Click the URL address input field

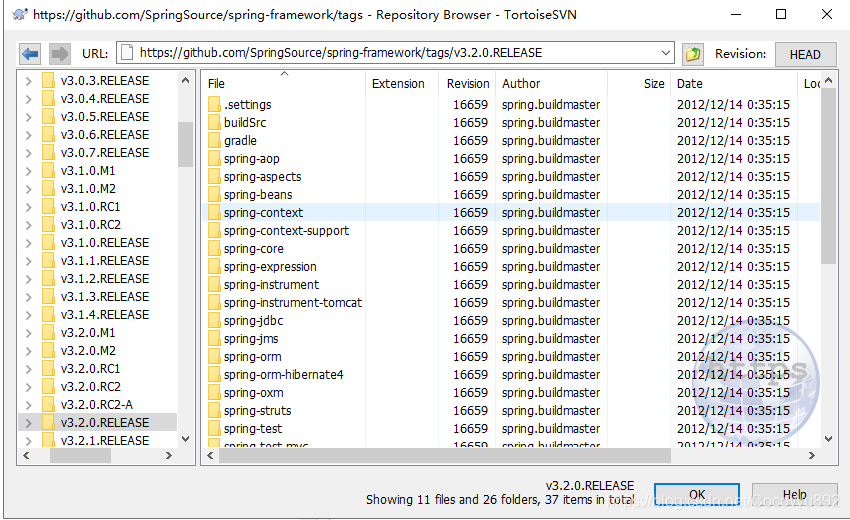[x=395, y=53]
